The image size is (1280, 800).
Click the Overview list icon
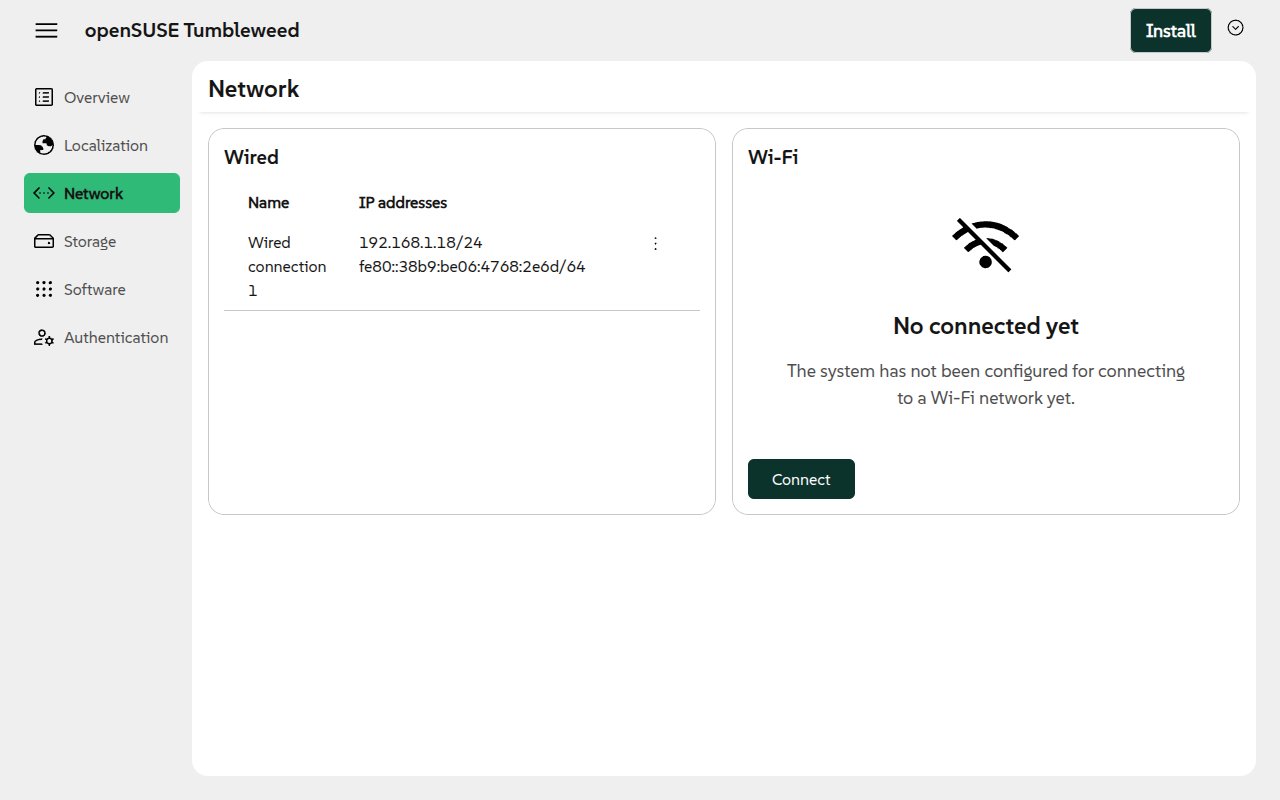pyautogui.click(x=44, y=97)
